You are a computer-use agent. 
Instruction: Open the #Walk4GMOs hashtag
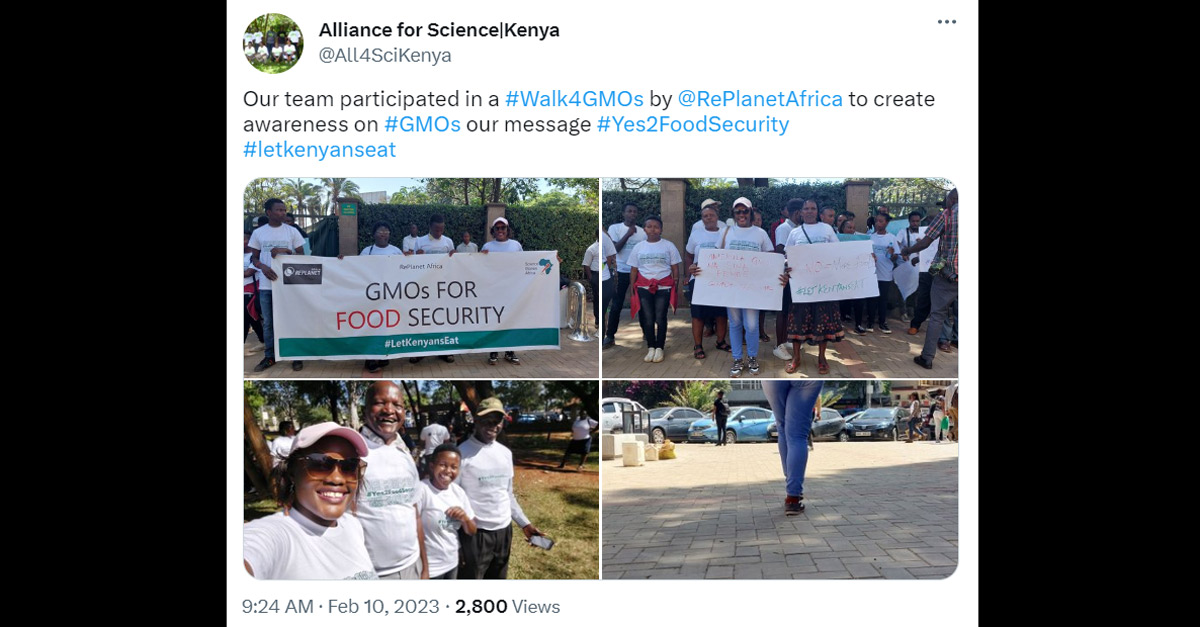tap(574, 99)
